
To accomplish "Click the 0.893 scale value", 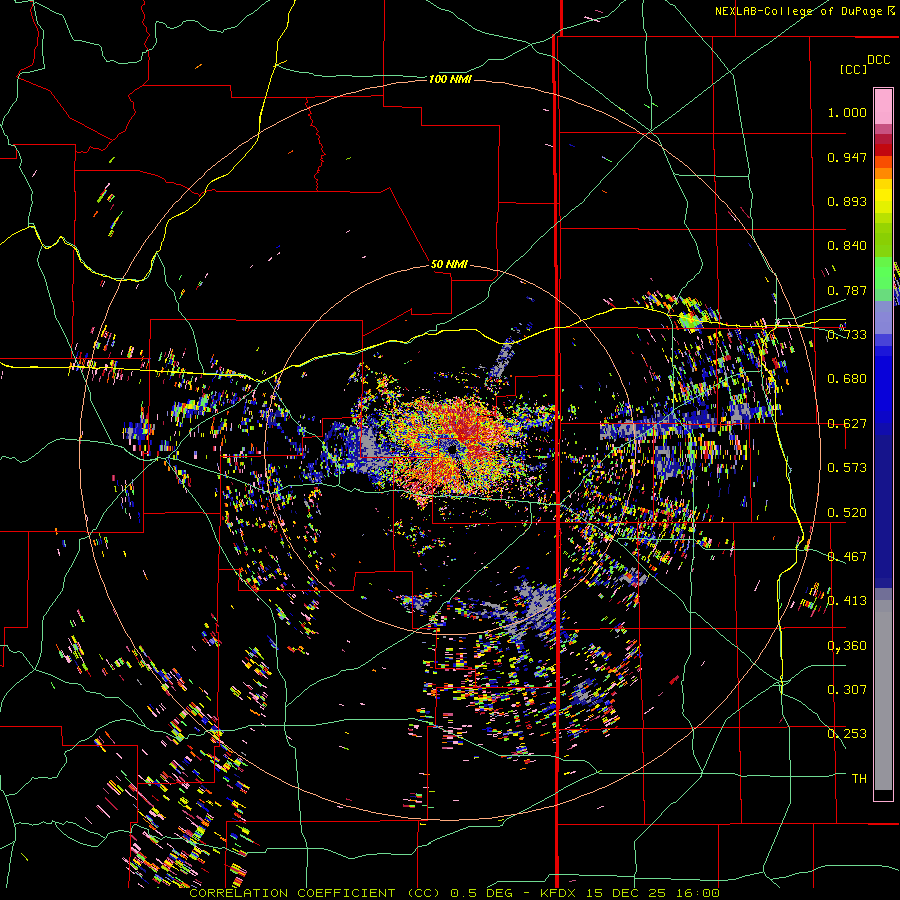I will (x=847, y=201).
